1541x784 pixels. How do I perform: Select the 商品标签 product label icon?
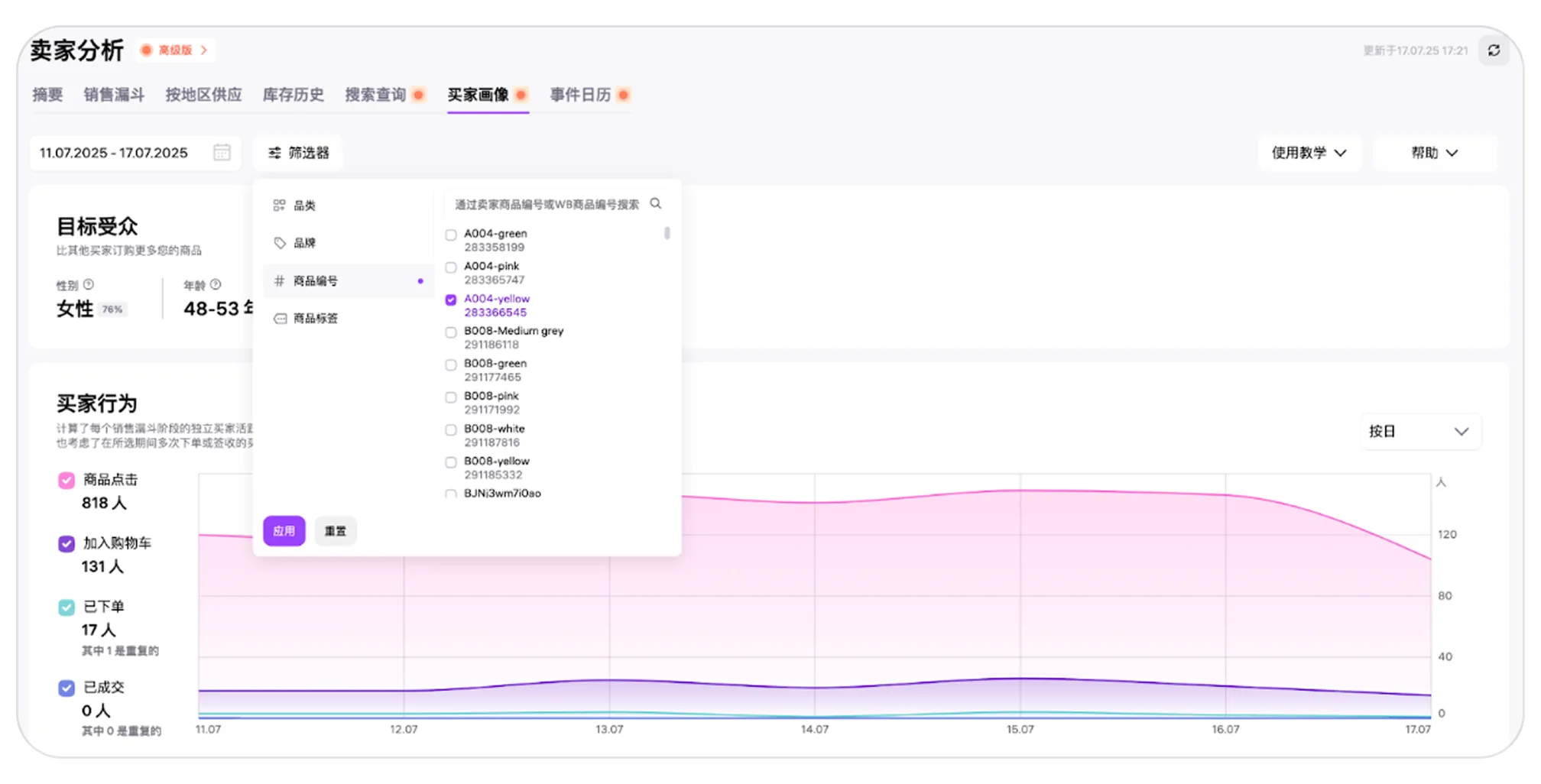280,319
